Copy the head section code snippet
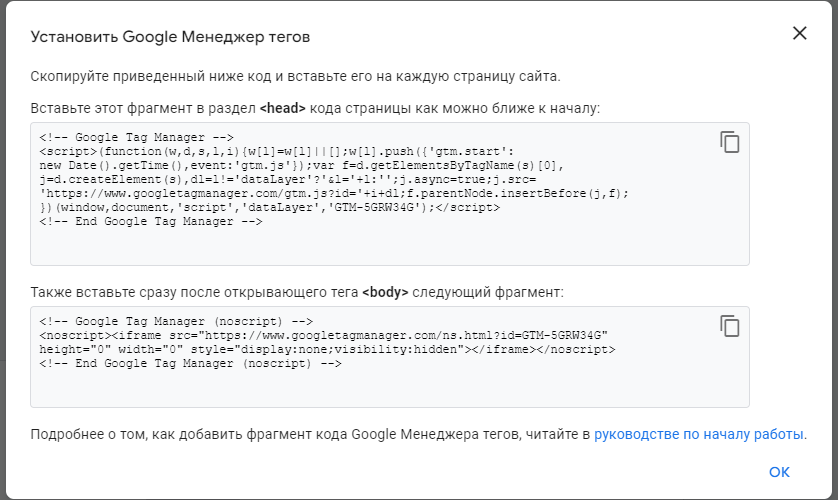 coord(730,142)
